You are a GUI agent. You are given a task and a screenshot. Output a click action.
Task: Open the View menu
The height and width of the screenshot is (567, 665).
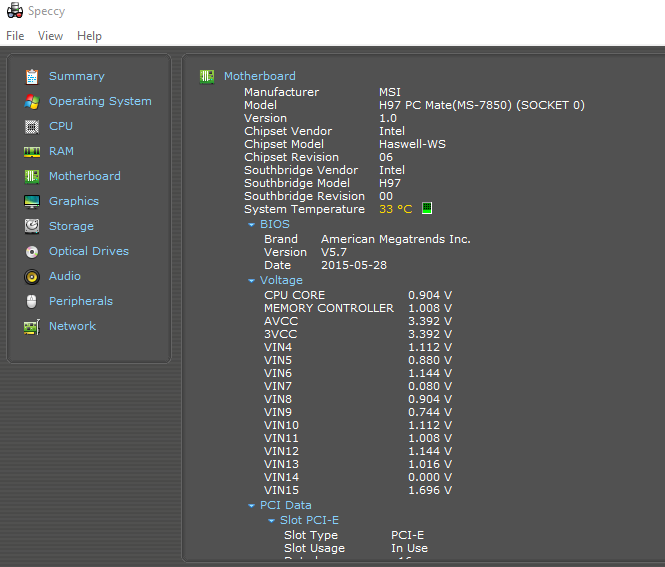(x=50, y=36)
